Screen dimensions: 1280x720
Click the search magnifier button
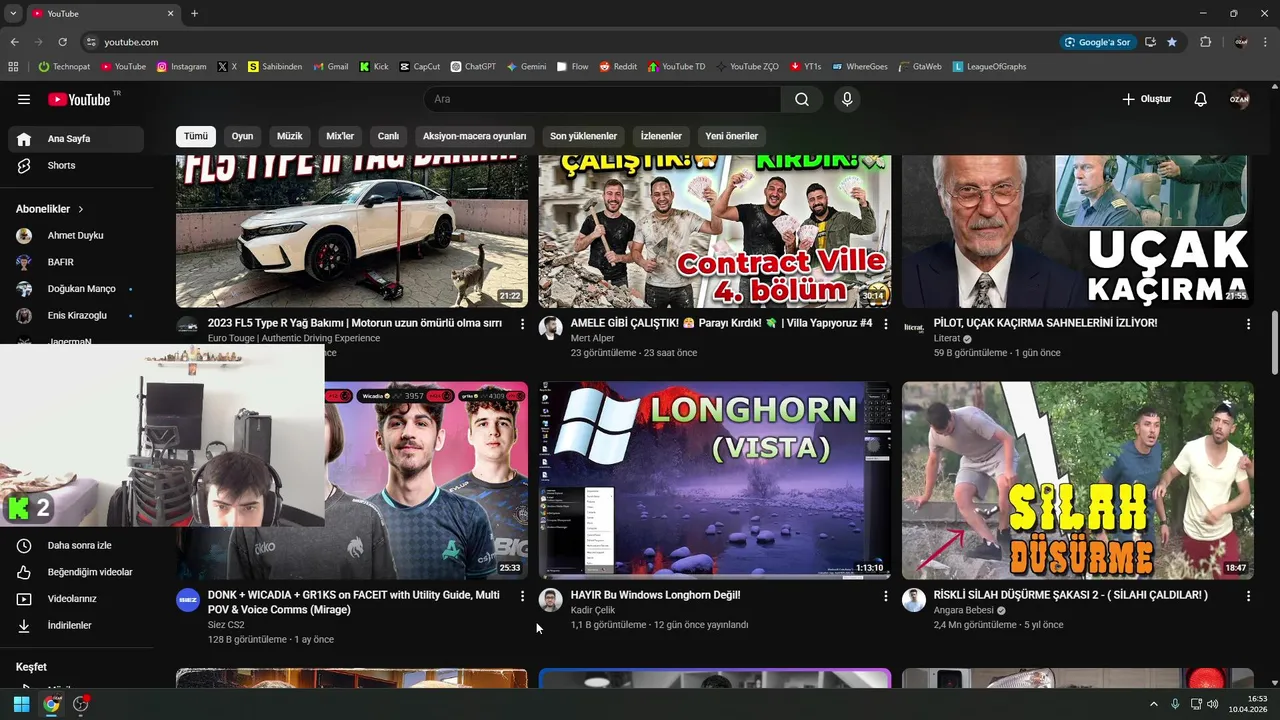(x=802, y=99)
